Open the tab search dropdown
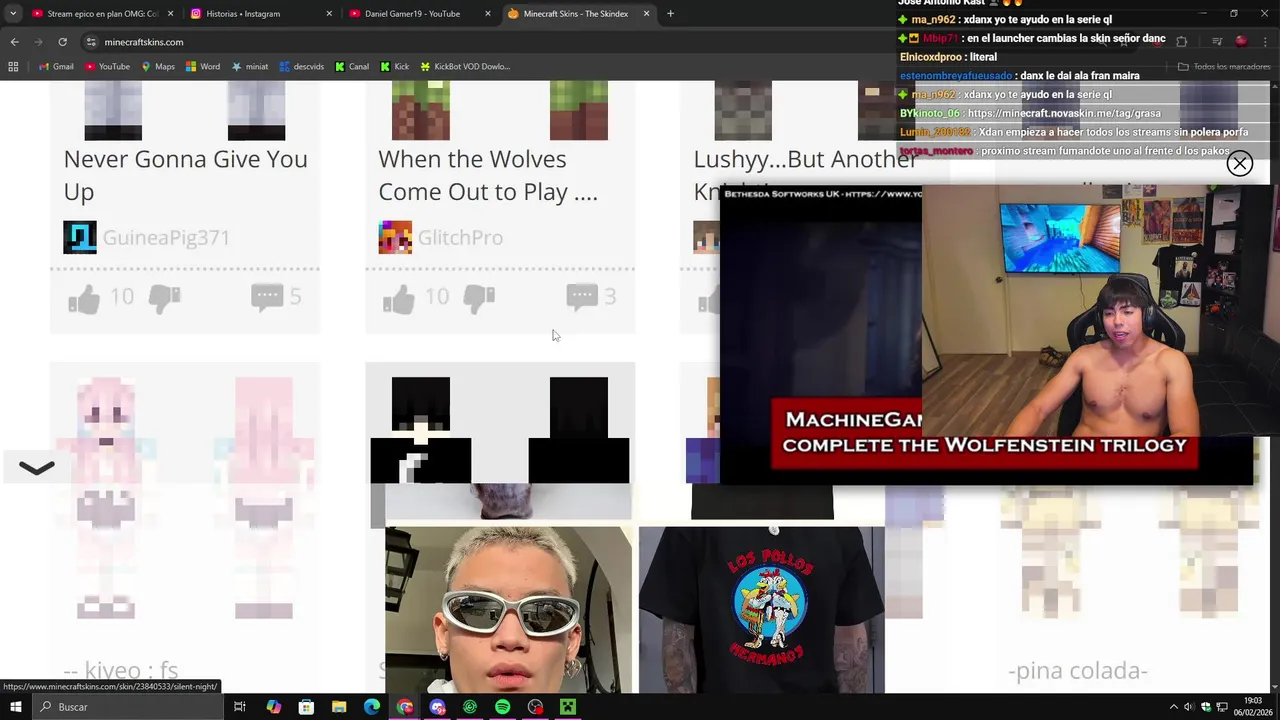Viewport: 1280px width, 720px height. coord(13,14)
